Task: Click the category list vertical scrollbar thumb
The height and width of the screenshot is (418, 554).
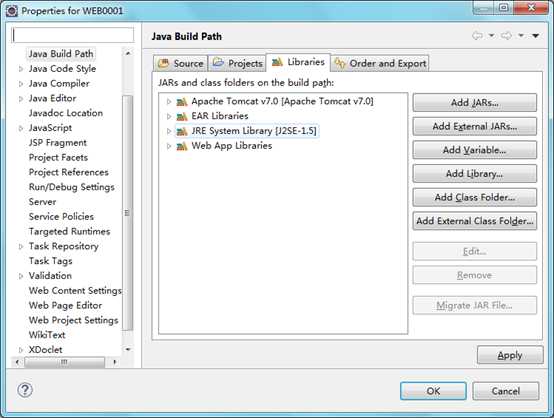Action: pos(128,212)
